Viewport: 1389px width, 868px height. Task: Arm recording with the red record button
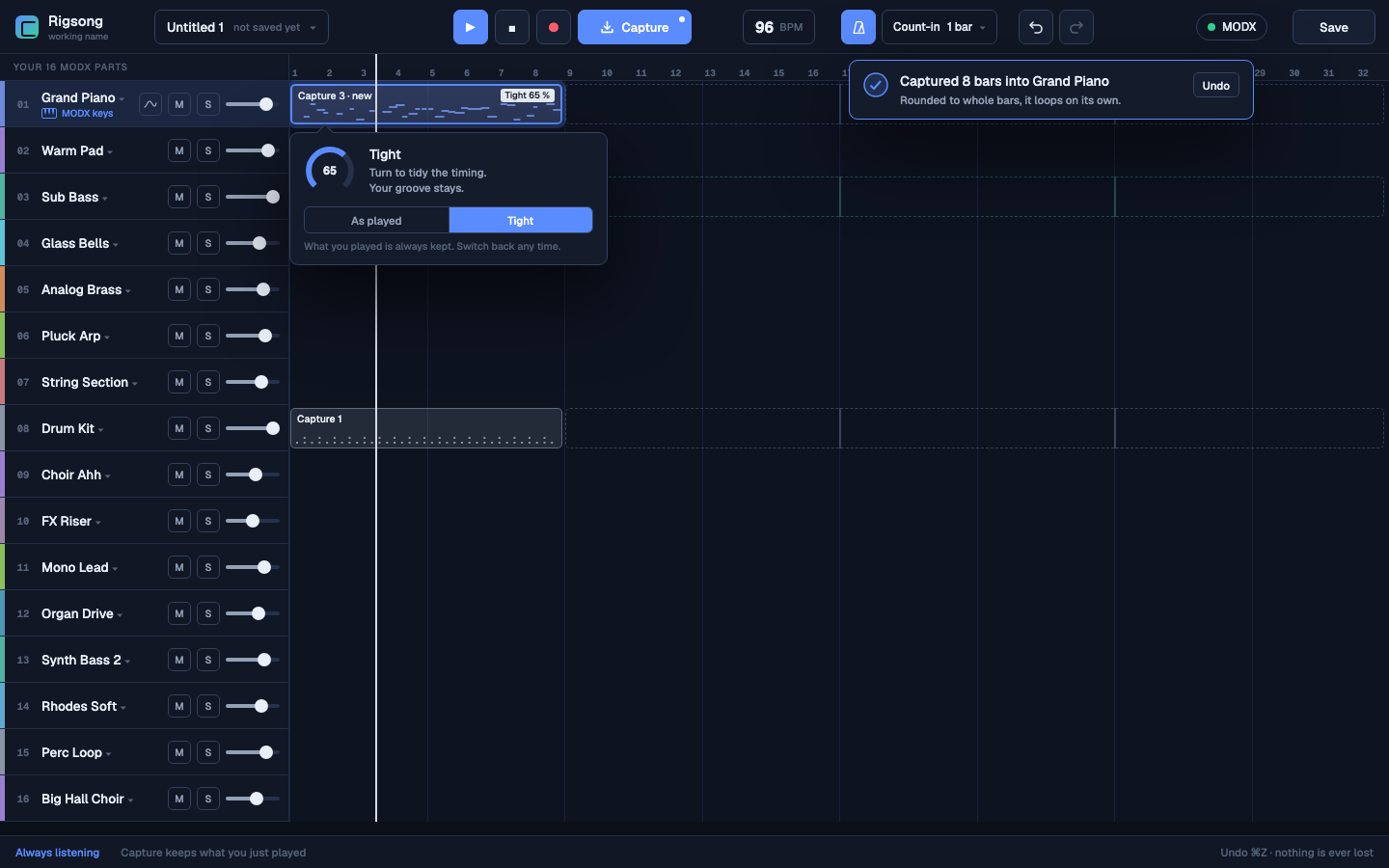[554, 27]
